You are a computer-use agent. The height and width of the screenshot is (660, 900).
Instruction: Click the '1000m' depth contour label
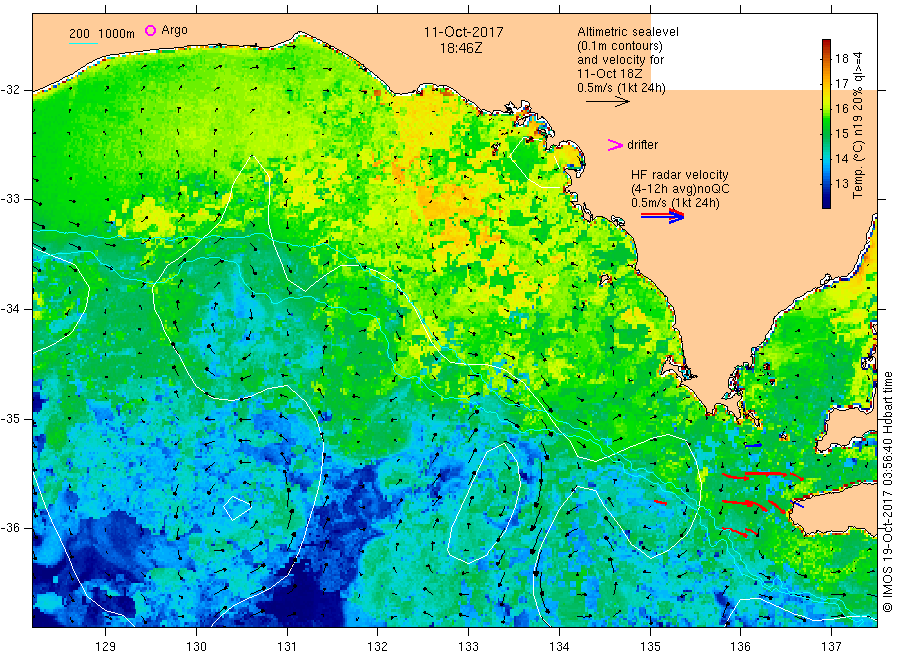117,34
